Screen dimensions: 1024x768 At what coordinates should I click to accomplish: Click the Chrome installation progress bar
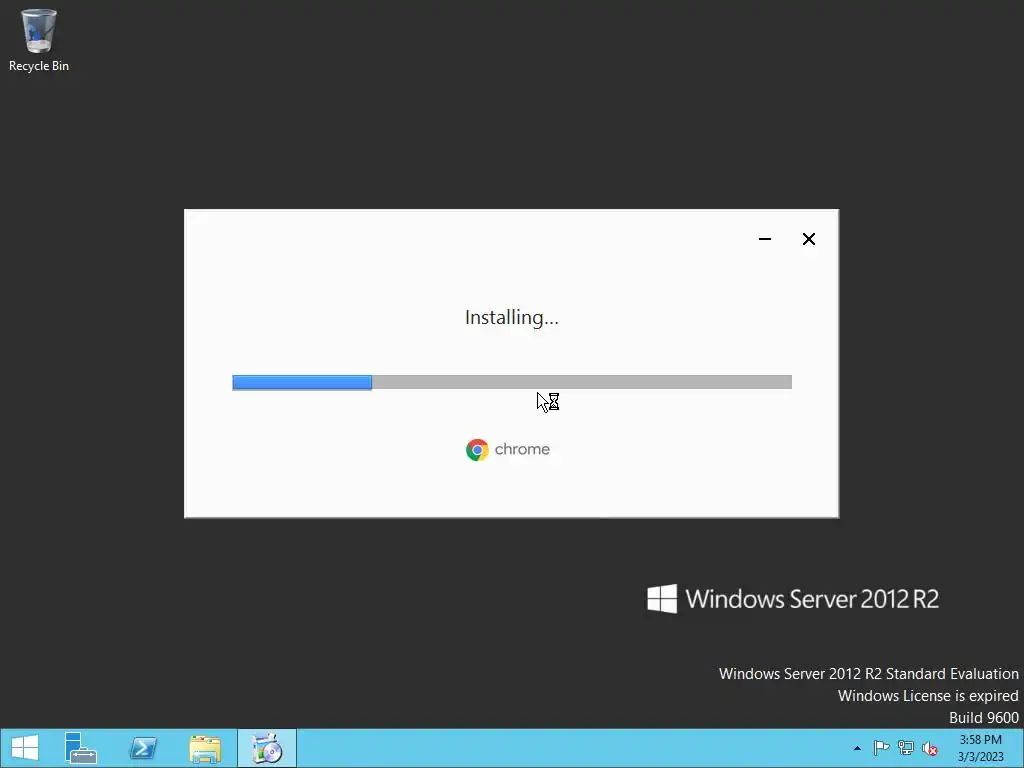(512, 382)
